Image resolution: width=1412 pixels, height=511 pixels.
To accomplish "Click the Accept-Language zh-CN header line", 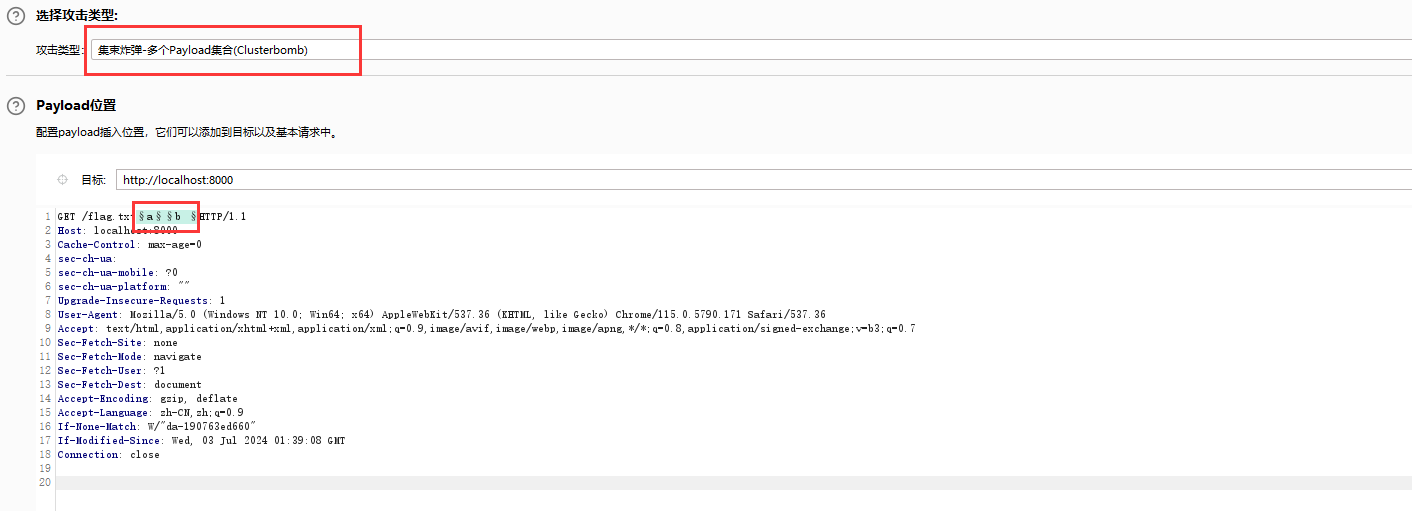I will tap(150, 412).
